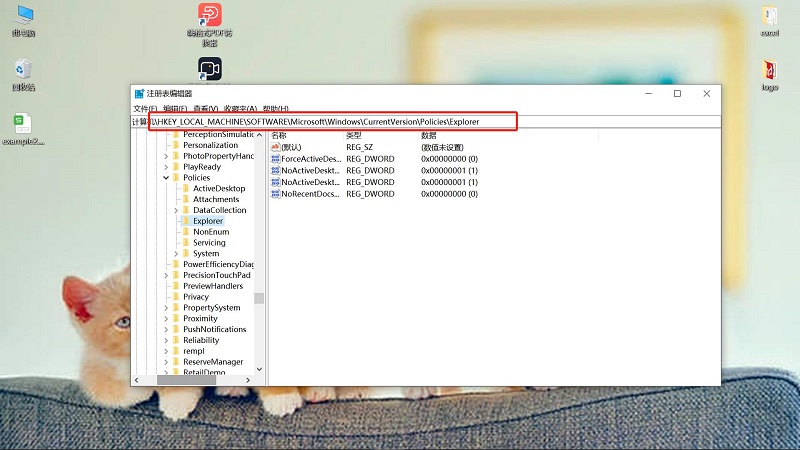Image resolution: width=800 pixels, height=450 pixels.
Task: Select the PlayReady tree label
Action: (x=202, y=167)
